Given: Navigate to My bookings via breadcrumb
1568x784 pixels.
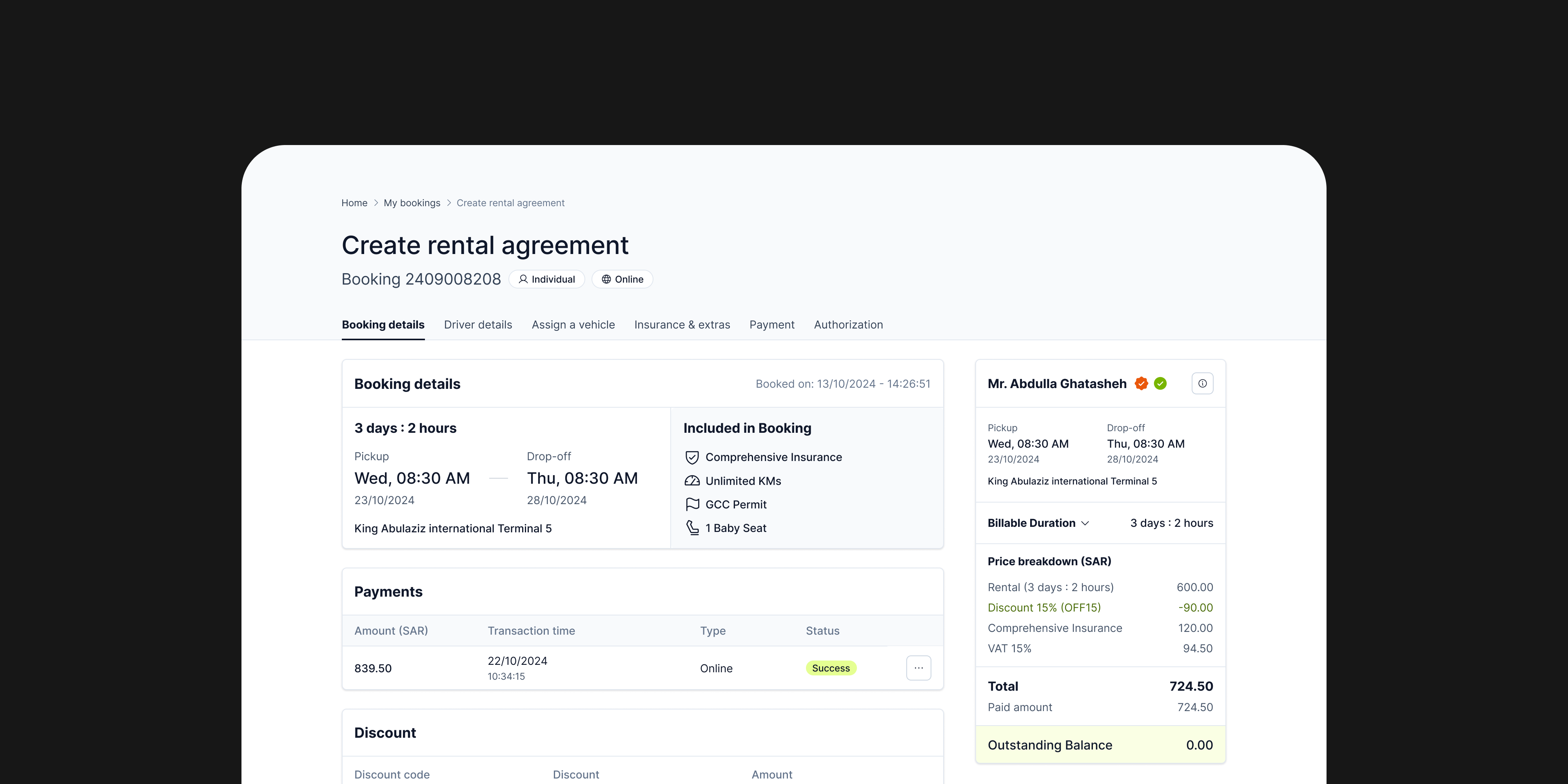Looking at the screenshot, I should coord(412,203).
